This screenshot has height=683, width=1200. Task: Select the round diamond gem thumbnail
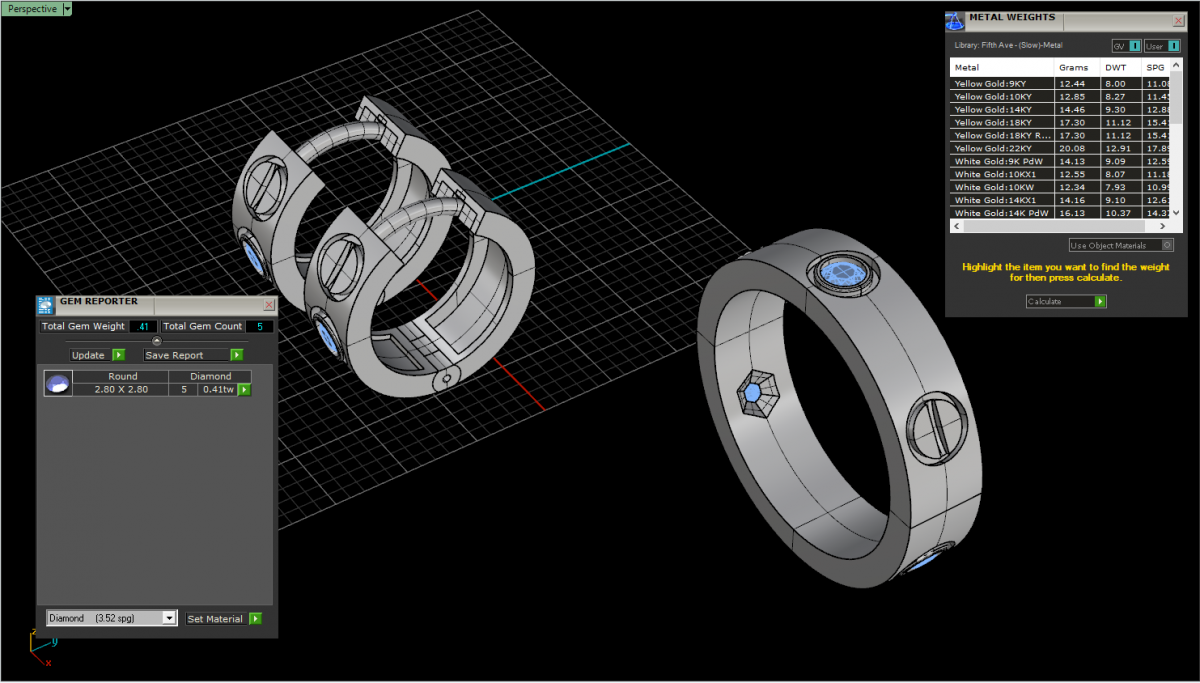click(x=58, y=384)
